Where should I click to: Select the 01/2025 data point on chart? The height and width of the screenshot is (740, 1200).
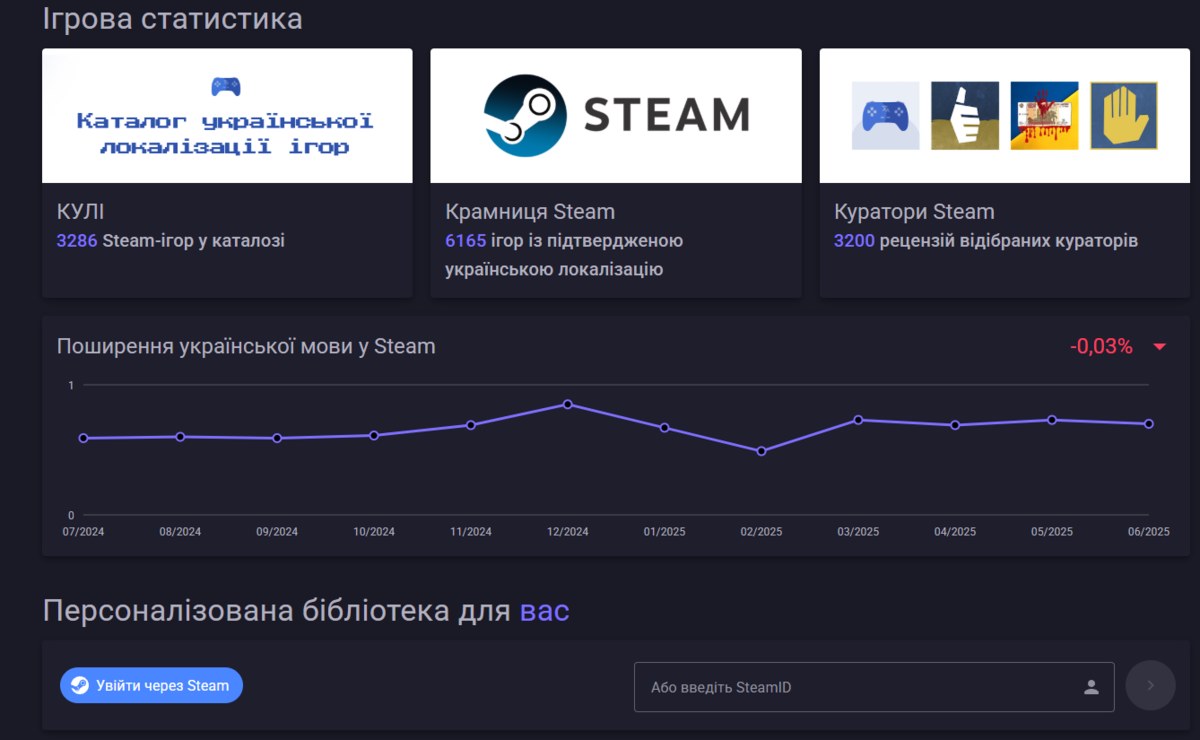(664, 428)
